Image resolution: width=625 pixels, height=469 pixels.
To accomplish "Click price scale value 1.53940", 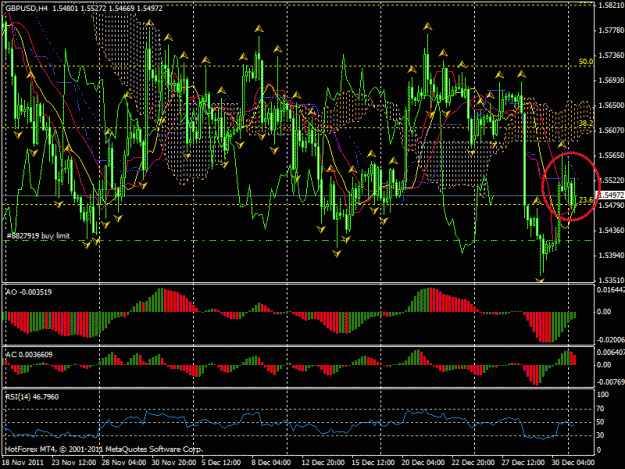I will pyautogui.click(x=611, y=255).
